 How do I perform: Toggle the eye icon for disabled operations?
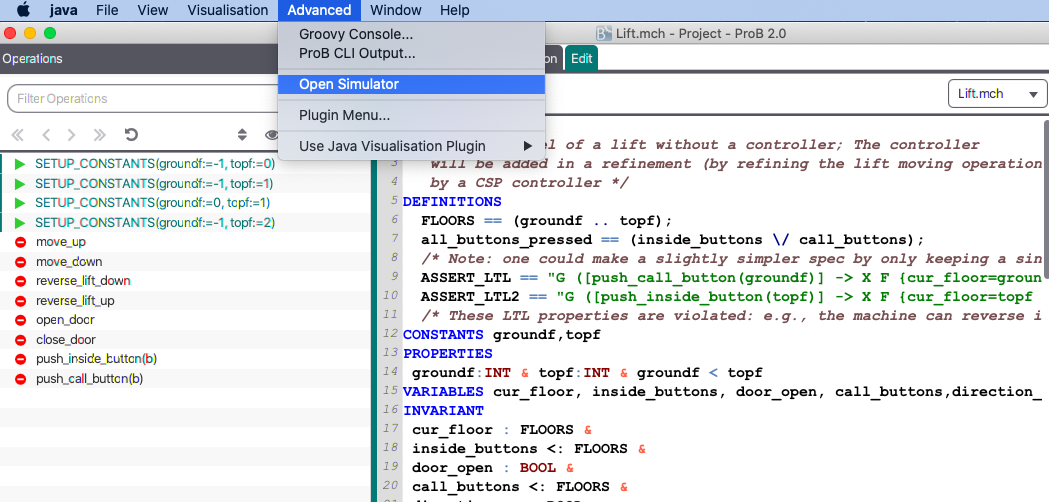pyautogui.click(x=270, y=135)
